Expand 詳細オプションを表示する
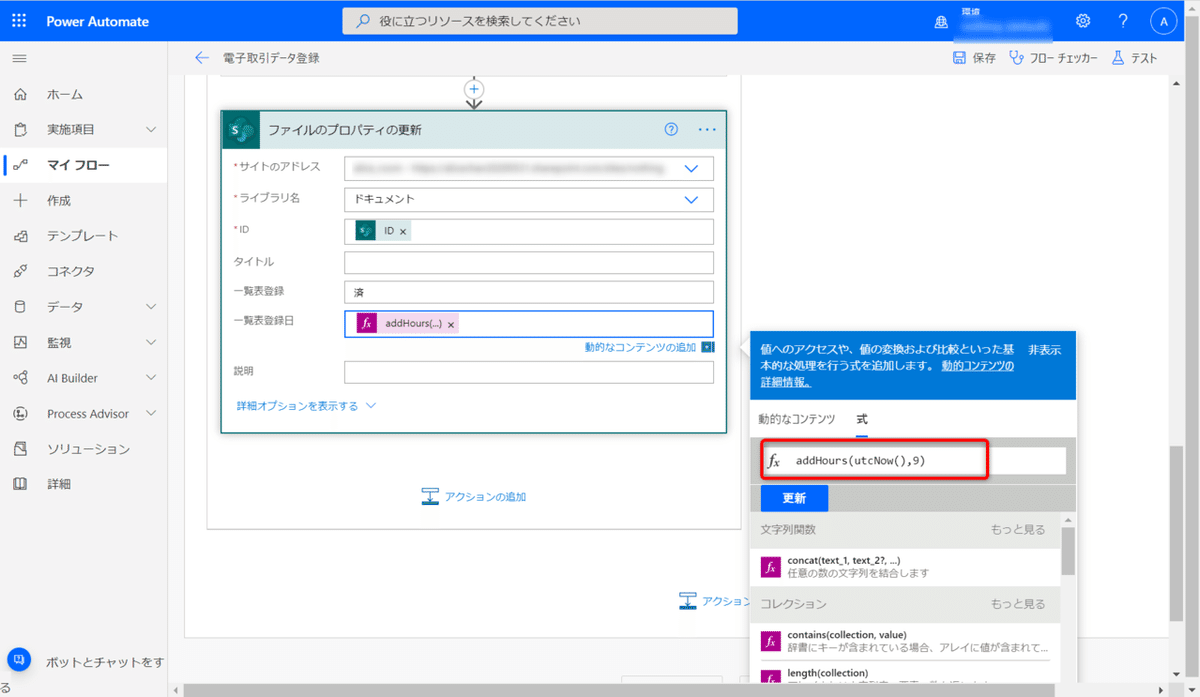This screenshot has width=1200, height=697. click(x=306, y=406)
